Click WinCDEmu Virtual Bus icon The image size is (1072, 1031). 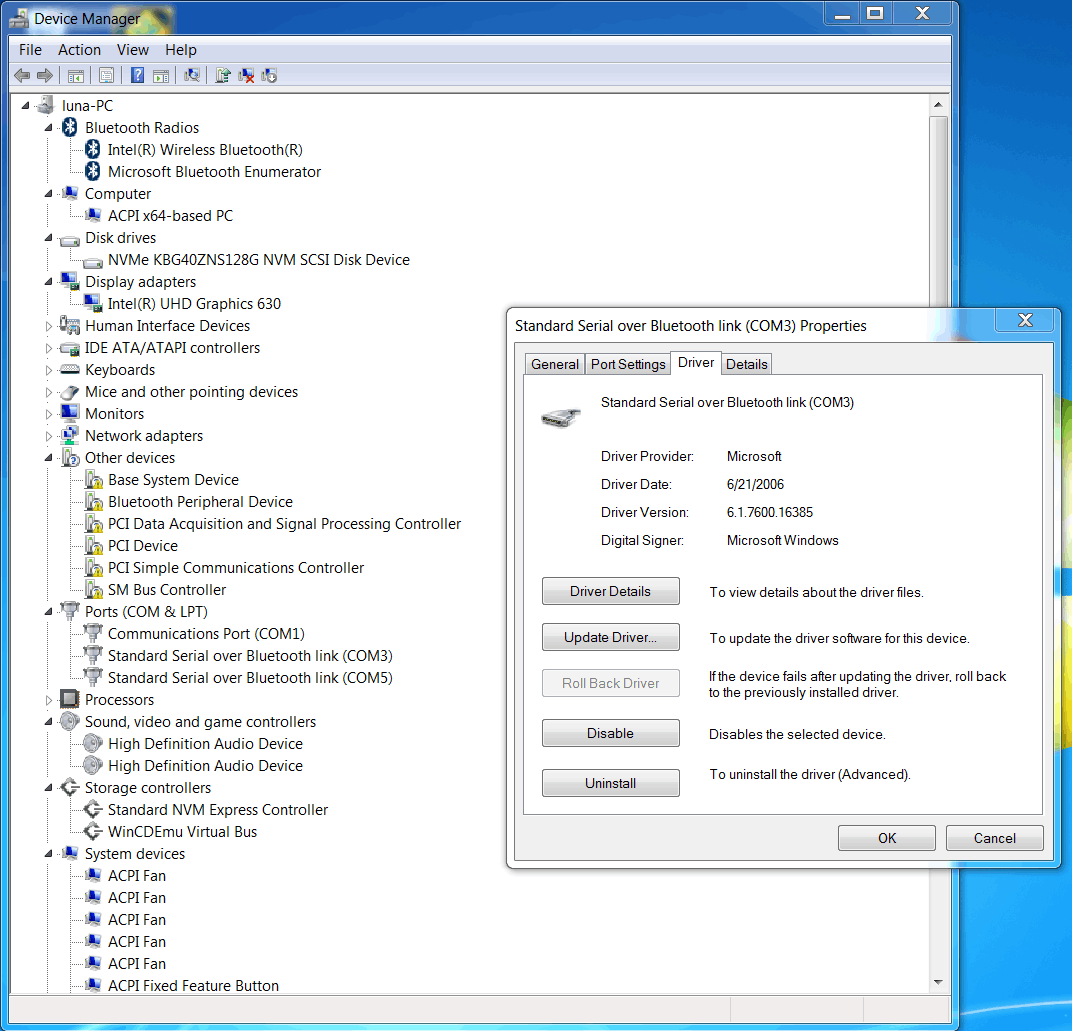pos(93,831)
